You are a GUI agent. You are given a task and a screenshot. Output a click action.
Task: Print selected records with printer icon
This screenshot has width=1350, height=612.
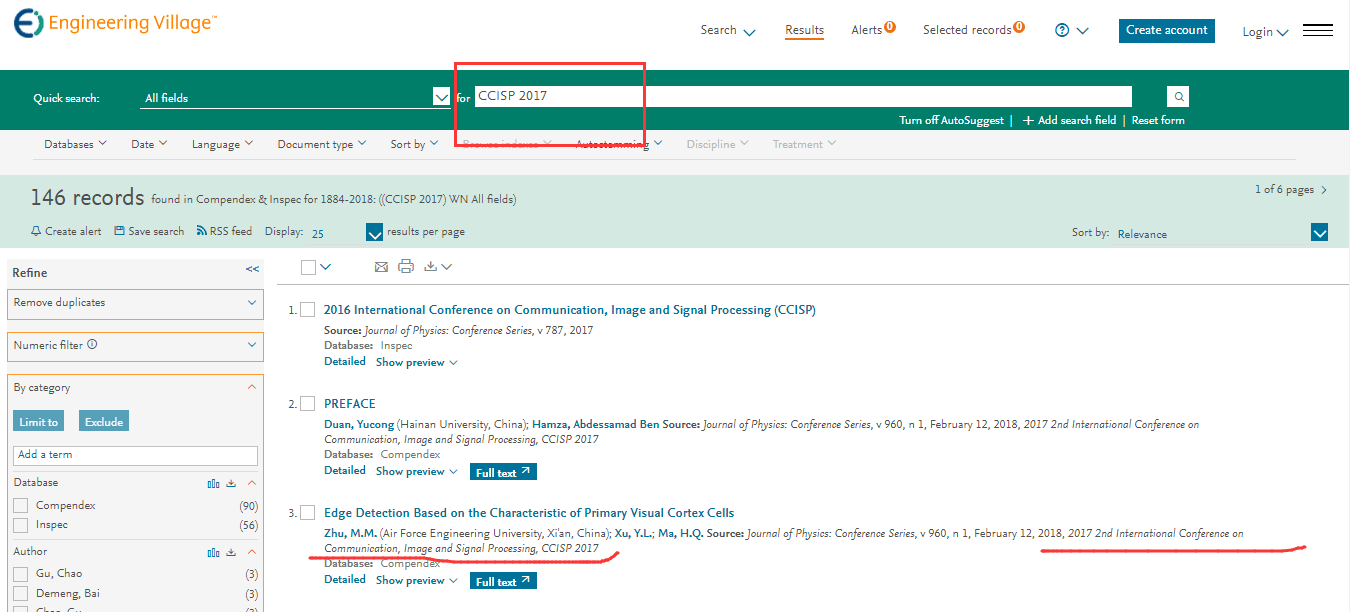(x=406, y=267)
